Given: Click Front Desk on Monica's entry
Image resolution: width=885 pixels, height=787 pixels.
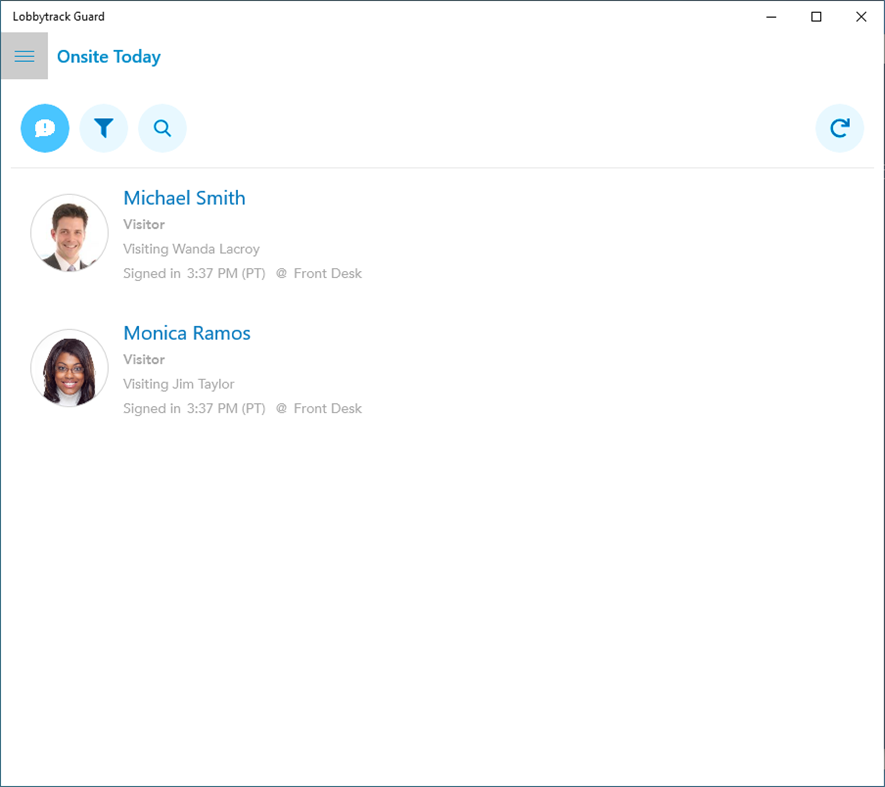Looking at the screenshot, I should pyautogui.click(x=330, y=408).
